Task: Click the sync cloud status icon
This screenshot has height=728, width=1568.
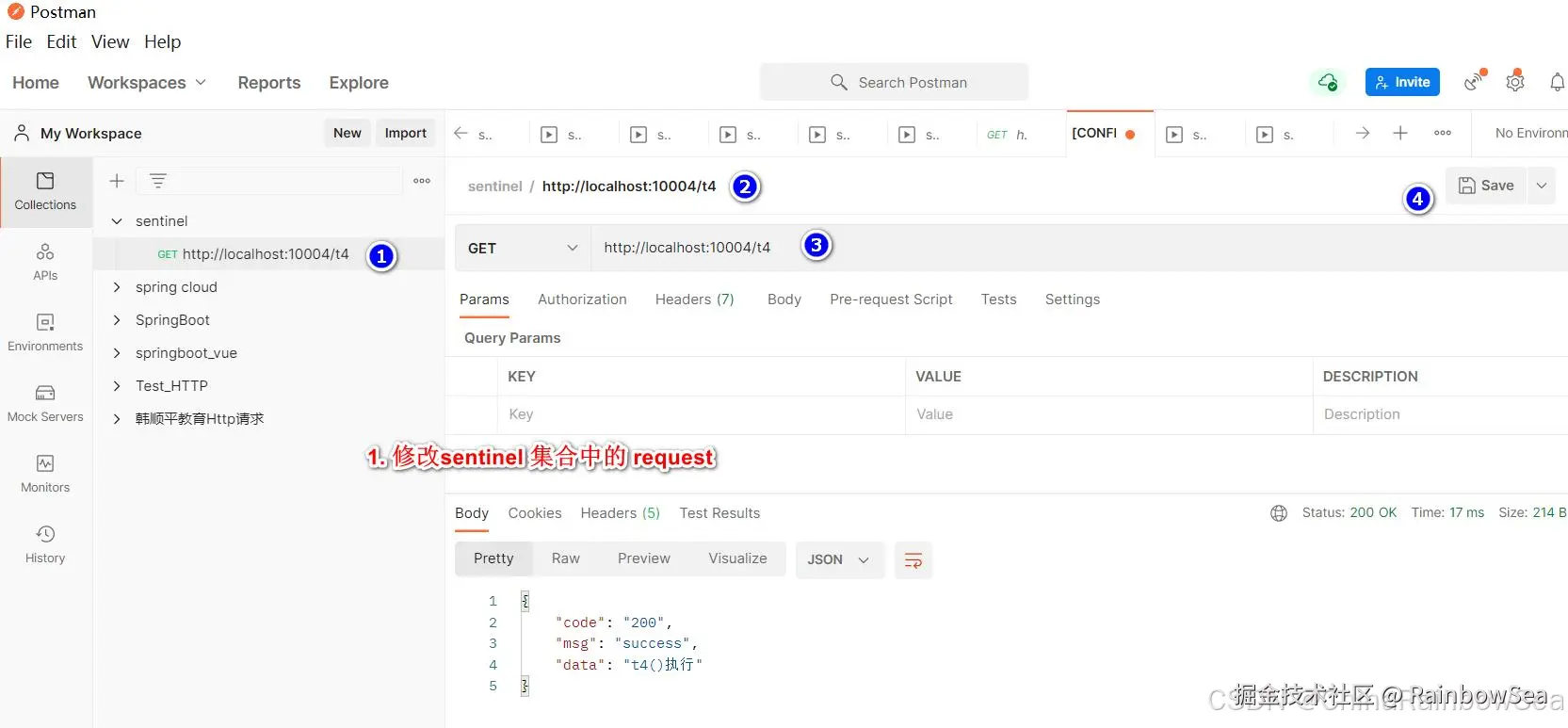Action: 1328,83
